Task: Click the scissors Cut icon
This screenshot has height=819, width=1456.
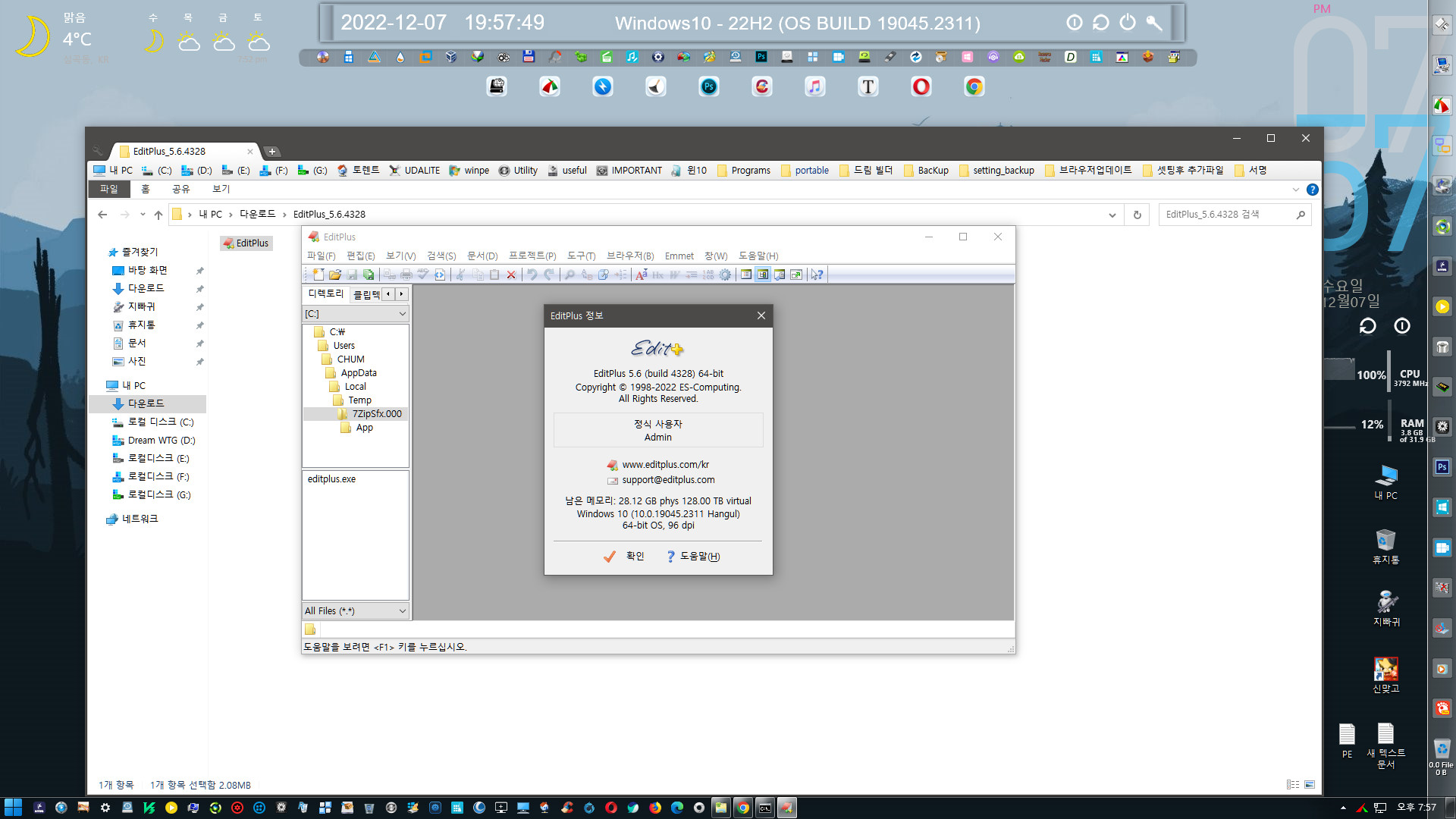Action: click(x=460, y=275)
